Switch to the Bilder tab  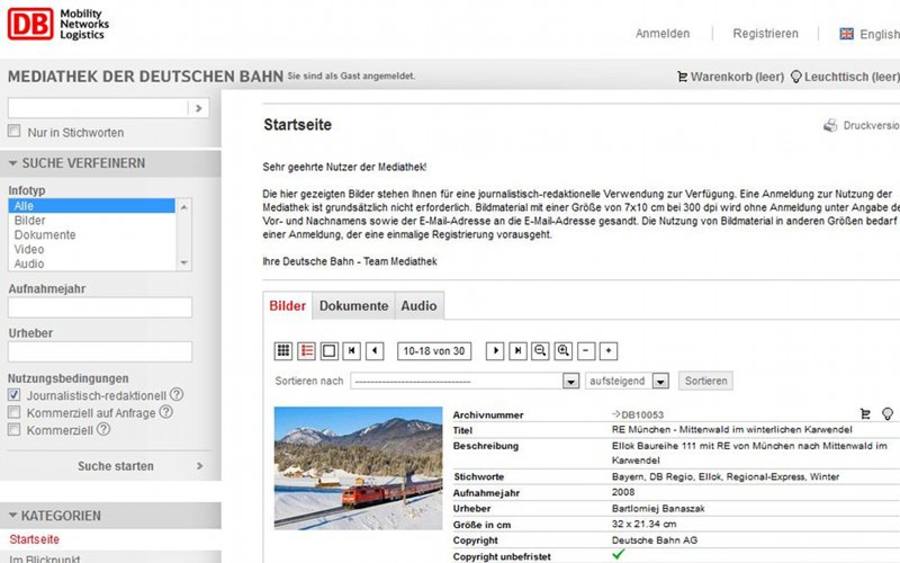click(288, 306)
